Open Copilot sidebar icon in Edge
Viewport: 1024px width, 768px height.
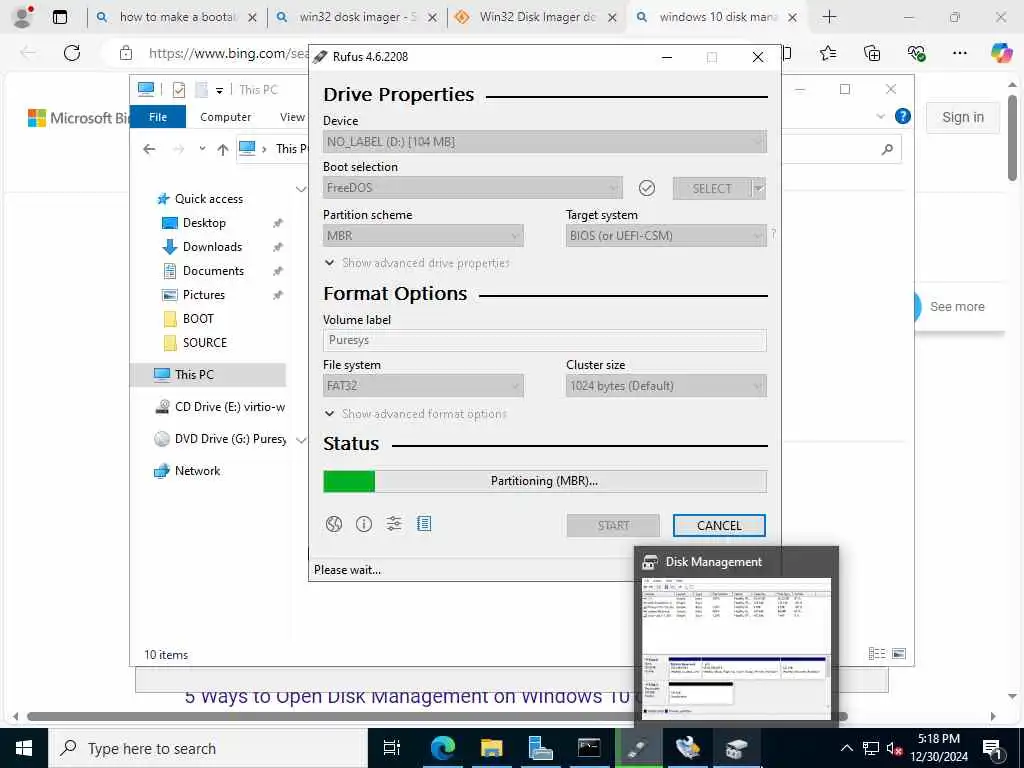(1001, 53)
